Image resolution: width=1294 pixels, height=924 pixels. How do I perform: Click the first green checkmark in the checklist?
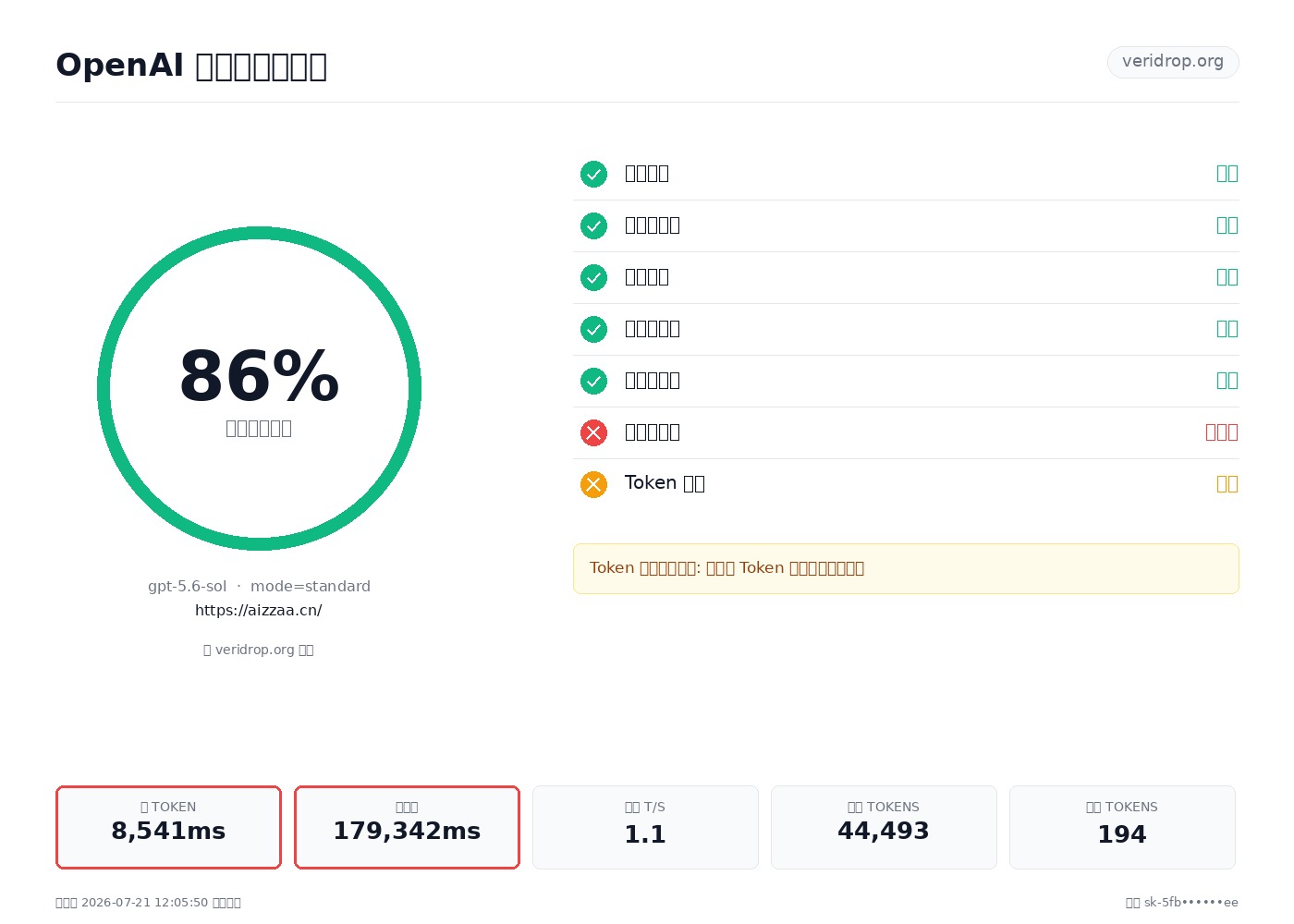(x=593, y=174)
